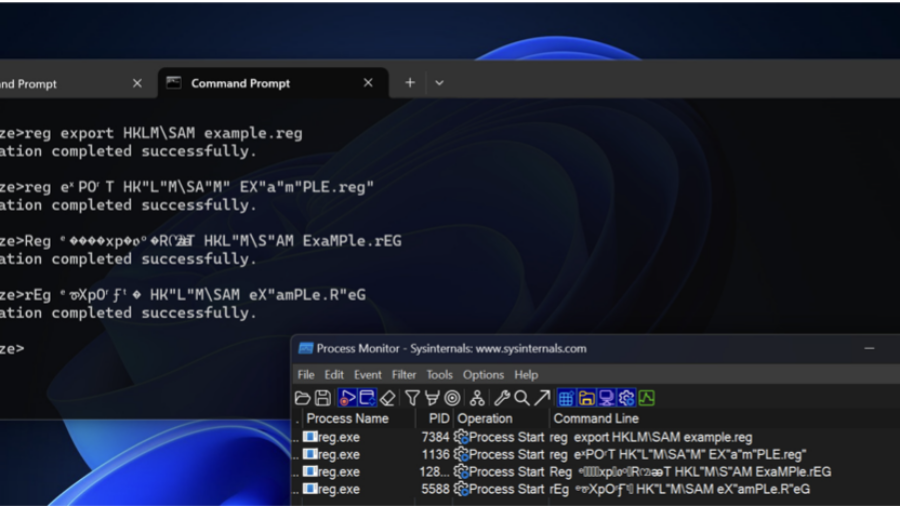Viewport: 900px width, 506px height.
Task: Select the reg.exe row with PID 1136
Action: pos(596,454)
